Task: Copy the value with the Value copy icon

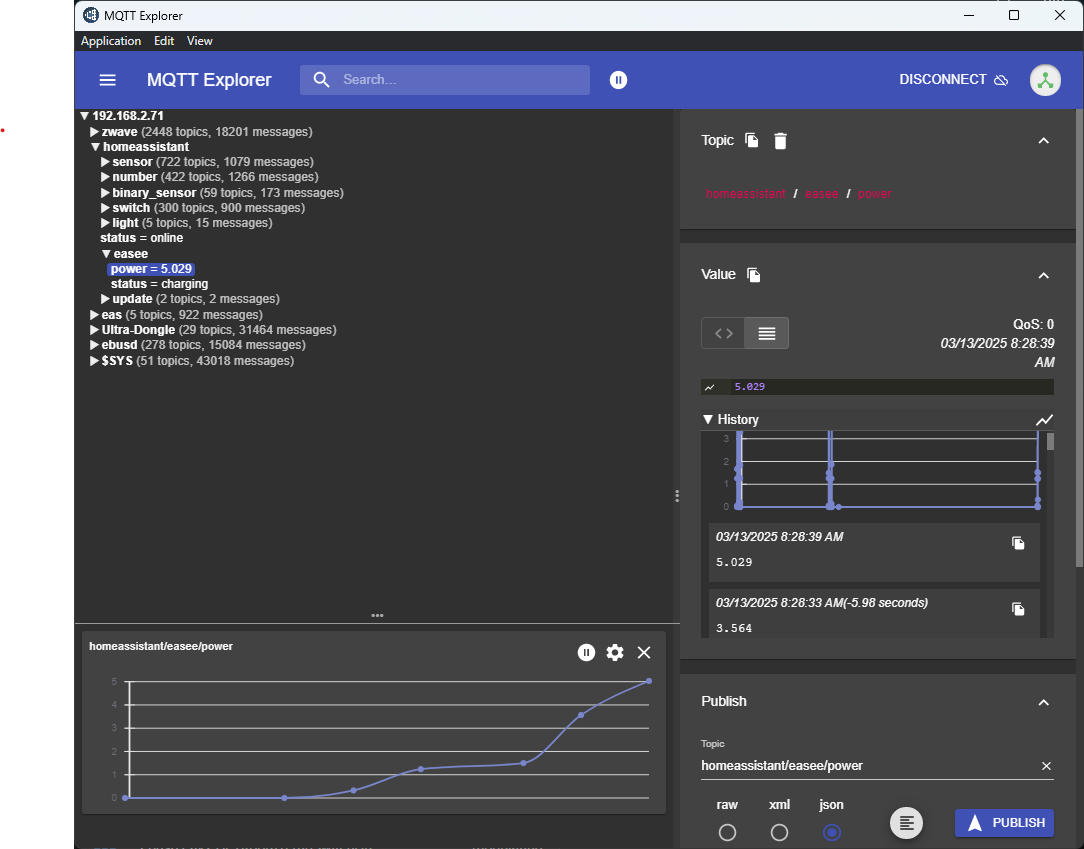Action: (754, 275)
